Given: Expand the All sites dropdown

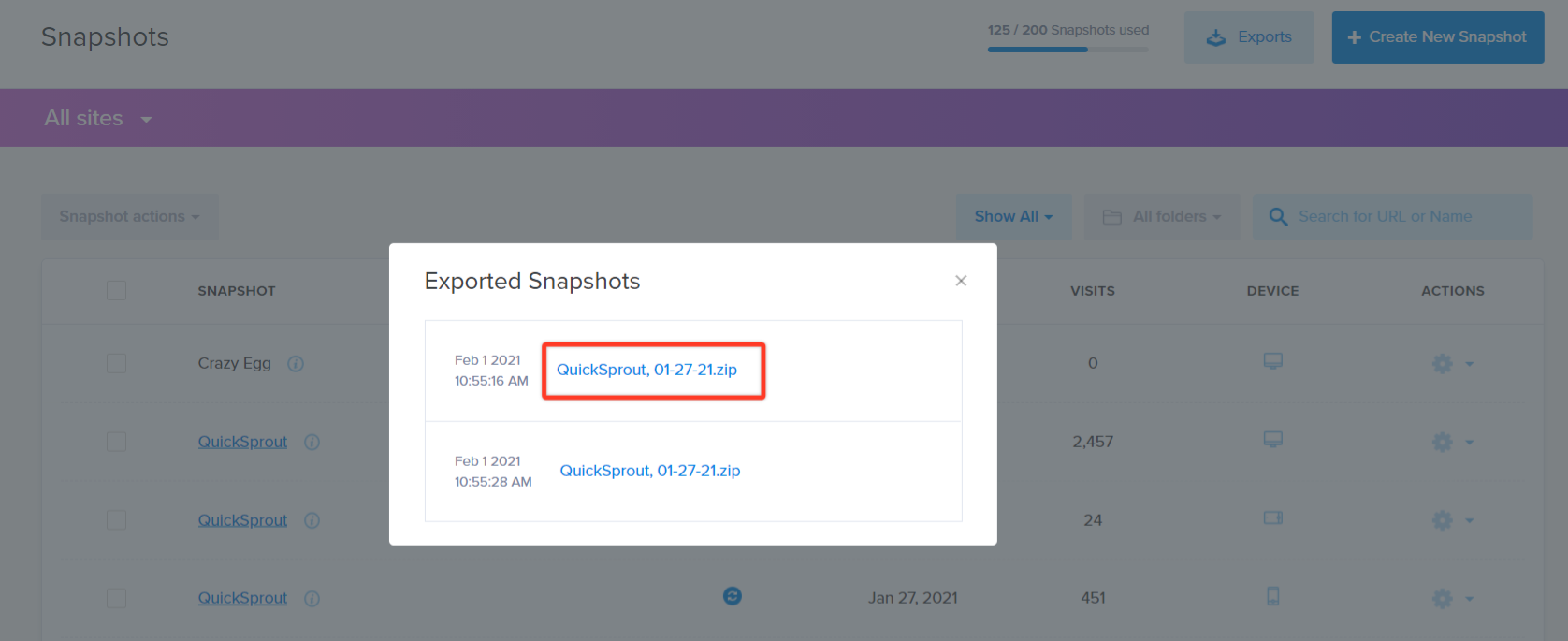Looking at the screenshot, I should (x=98, y=118).
